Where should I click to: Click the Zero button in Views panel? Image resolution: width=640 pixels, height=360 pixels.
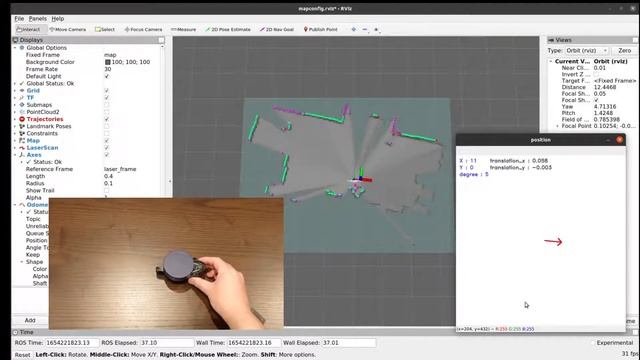coord(624,51)
